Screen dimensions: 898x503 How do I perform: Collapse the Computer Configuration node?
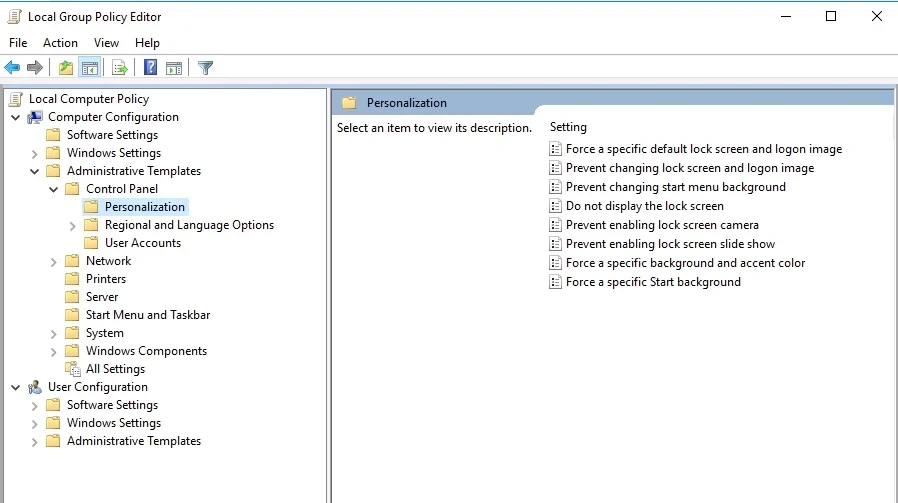point(15,117)
